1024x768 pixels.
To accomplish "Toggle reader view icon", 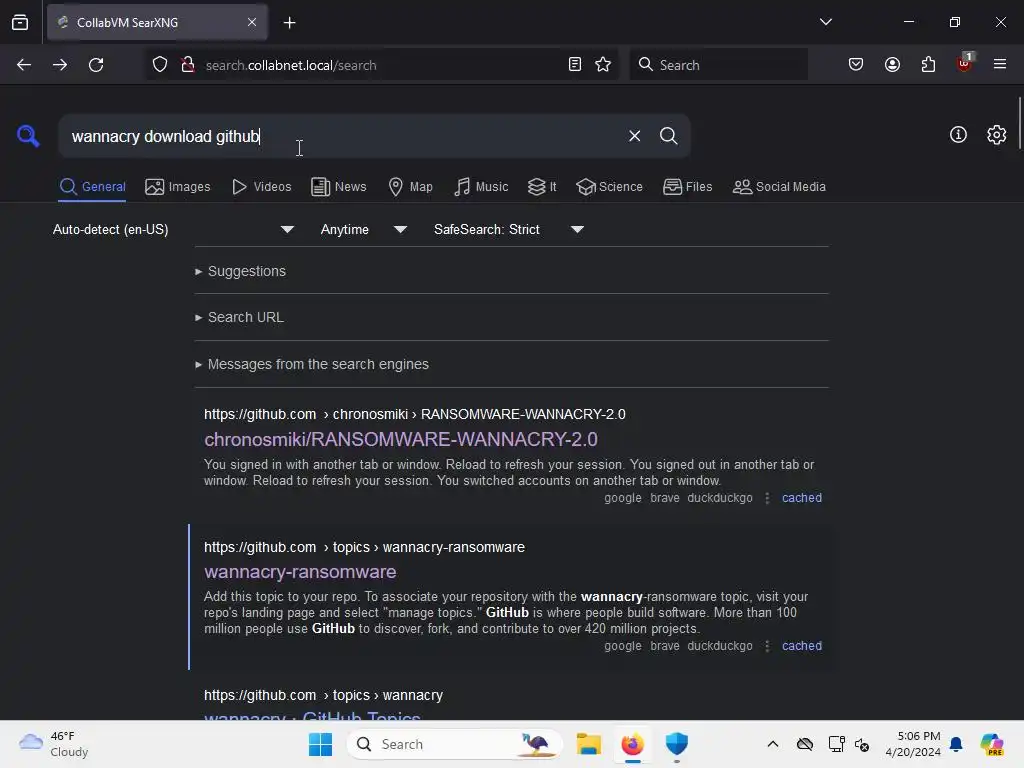I will pyautogui.click(x=575, y=64).
